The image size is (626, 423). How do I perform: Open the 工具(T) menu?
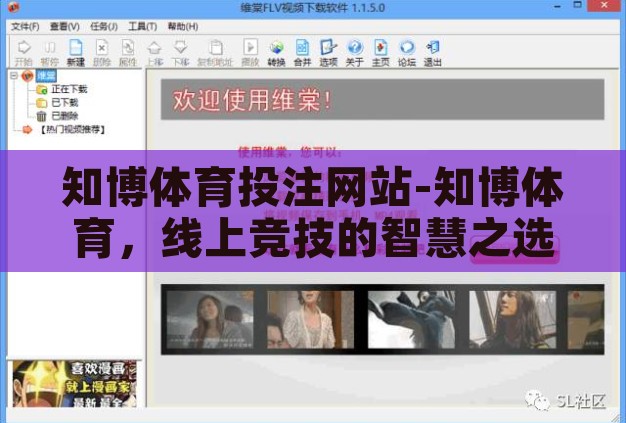click(x=143, y=26)
